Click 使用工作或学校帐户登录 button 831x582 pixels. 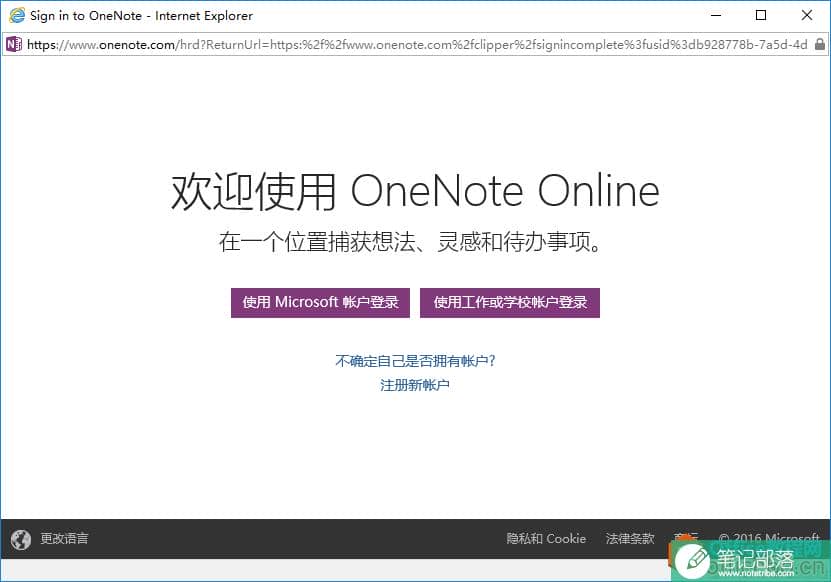tap(510, 303)
